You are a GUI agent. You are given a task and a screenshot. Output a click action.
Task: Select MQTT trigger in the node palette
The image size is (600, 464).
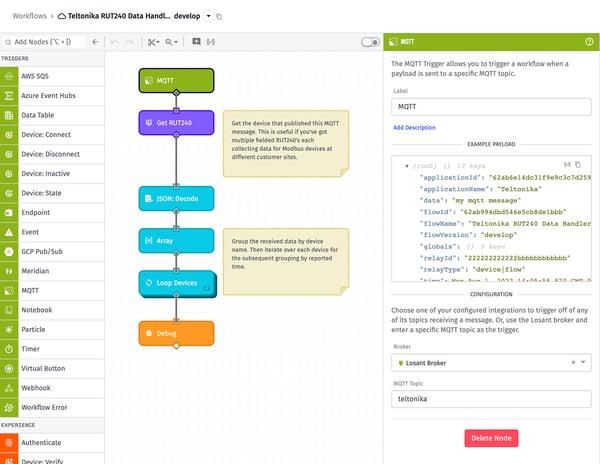coord(52,291)
